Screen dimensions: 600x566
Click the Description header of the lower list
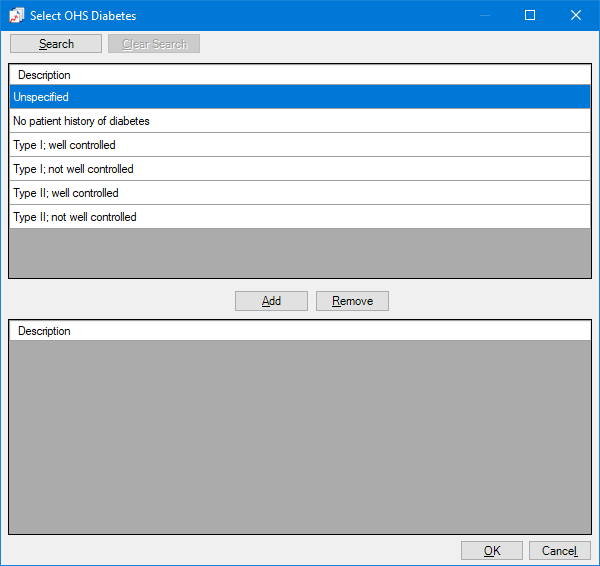pyautogui.click(x=44, y=331)
